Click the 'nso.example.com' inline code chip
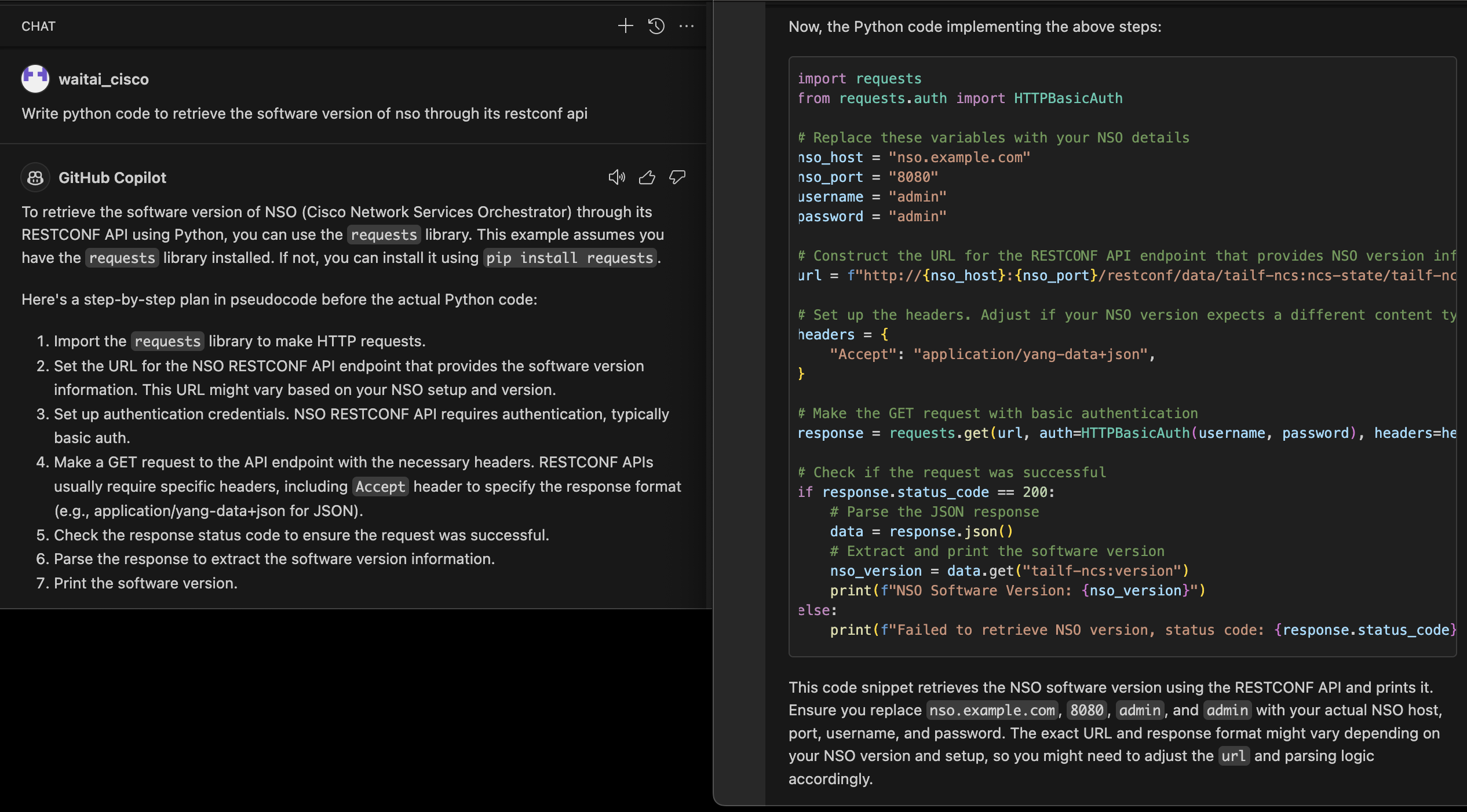Viewport: 1467px width, 812px height. click(992, 710)
